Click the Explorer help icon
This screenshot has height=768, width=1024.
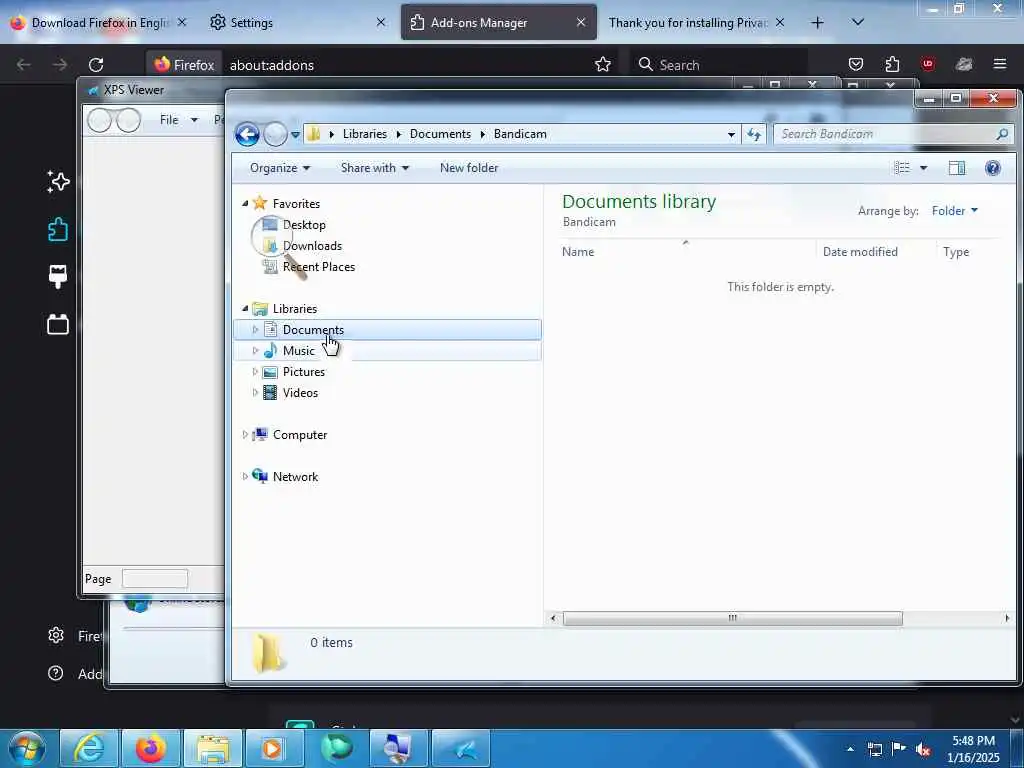pyautogui.click(x=993, y=168)
